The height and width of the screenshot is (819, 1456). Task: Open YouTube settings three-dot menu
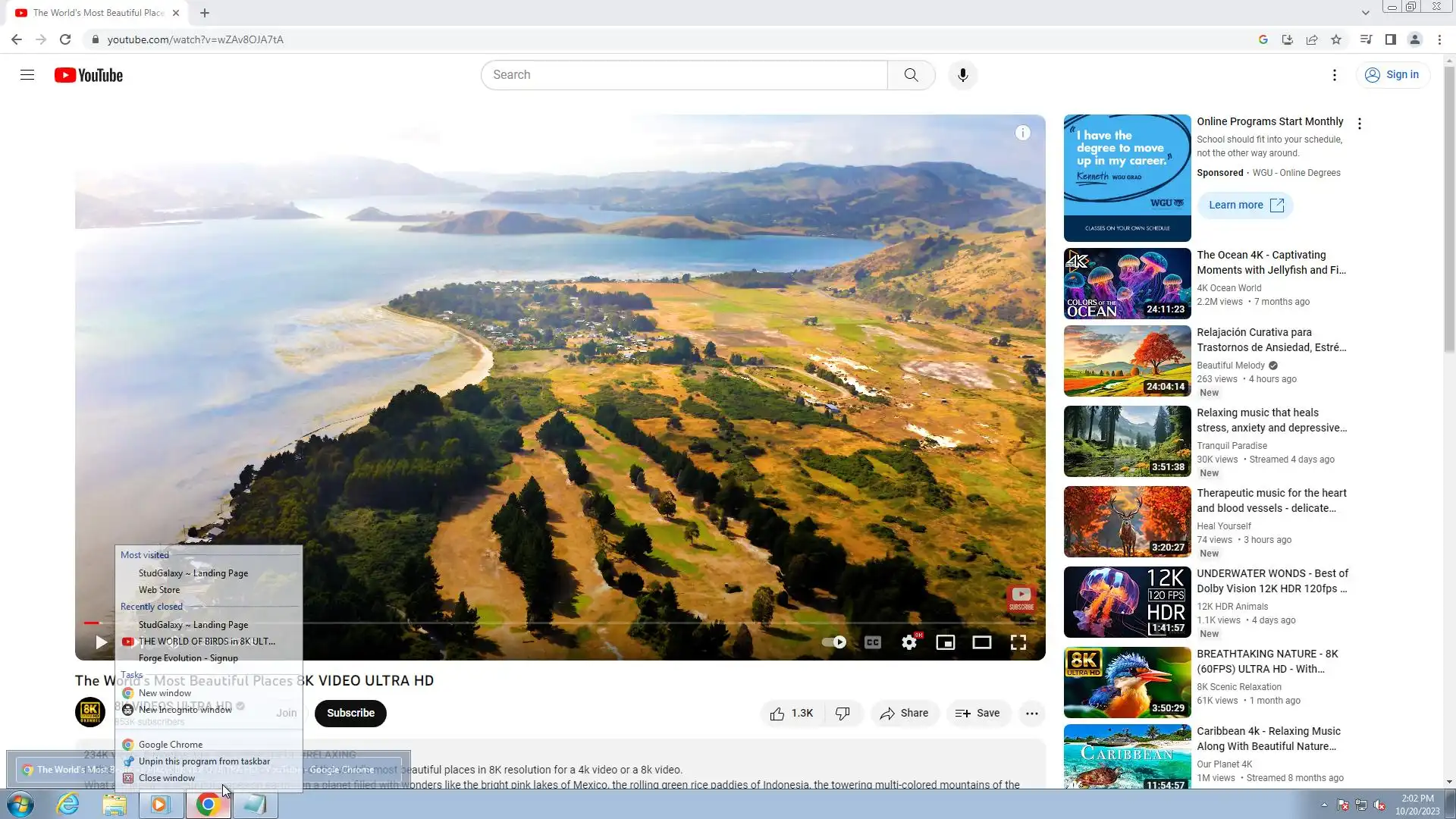(1334, 75)
